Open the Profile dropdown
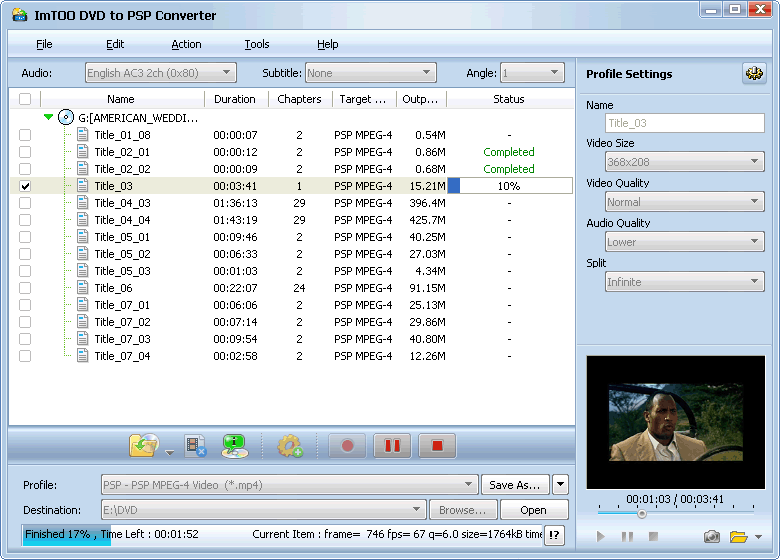Image resolution: width=780 pixels, height=560 pixels. 290,484
